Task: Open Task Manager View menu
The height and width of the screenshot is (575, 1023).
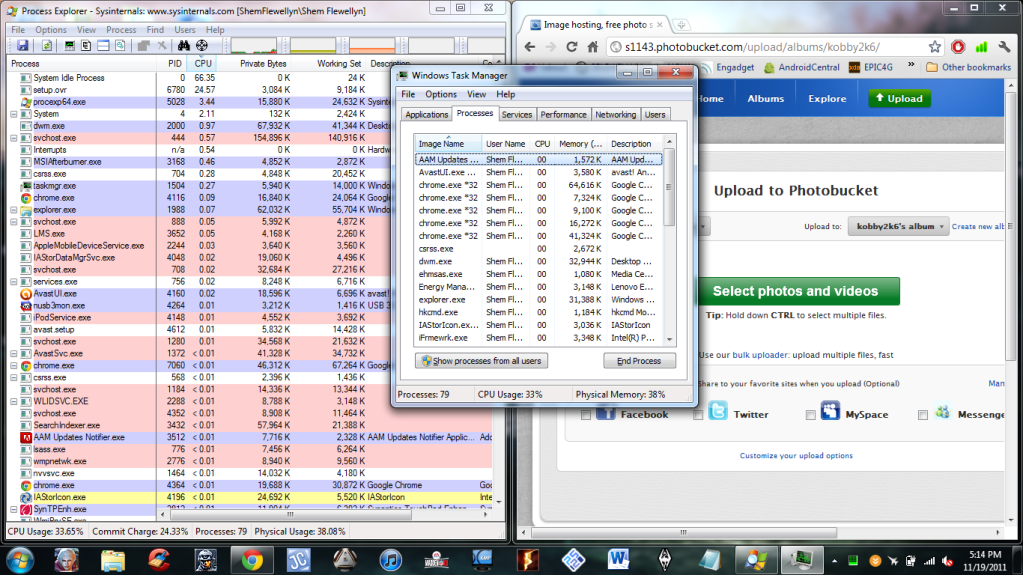Action: coord(476,95)
